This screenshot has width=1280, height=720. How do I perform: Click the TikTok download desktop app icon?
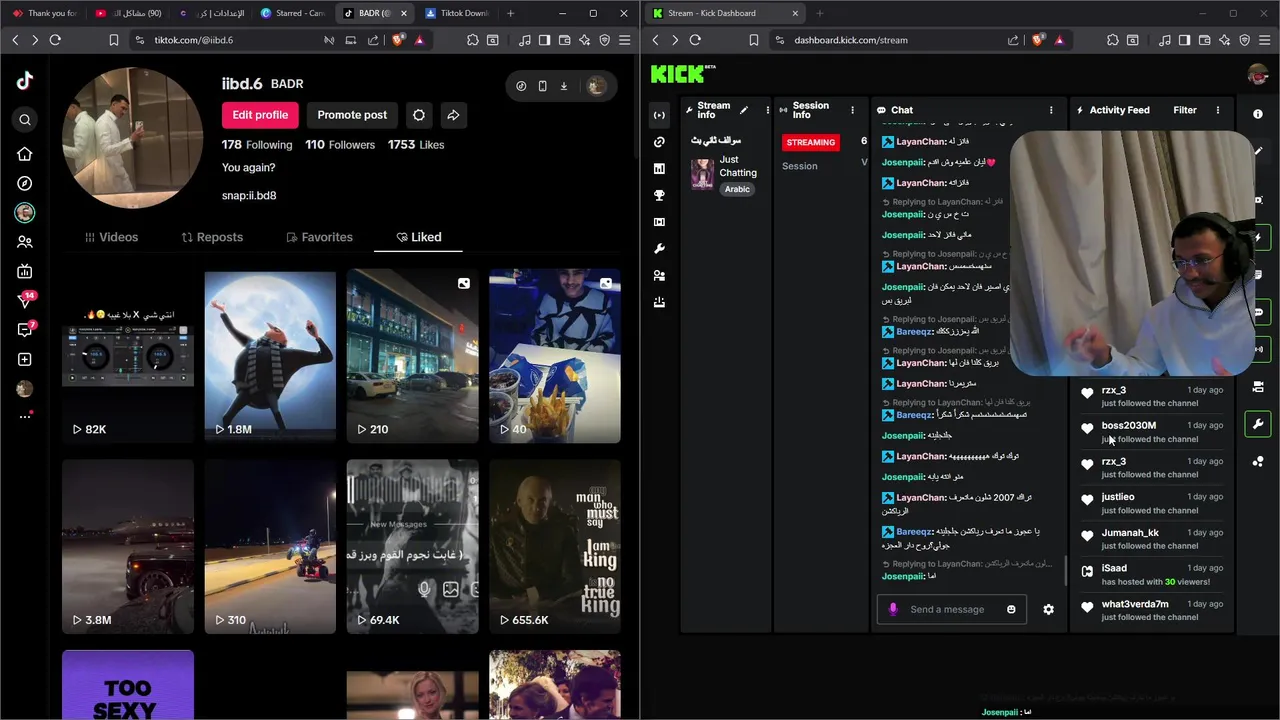coord(564,86)
